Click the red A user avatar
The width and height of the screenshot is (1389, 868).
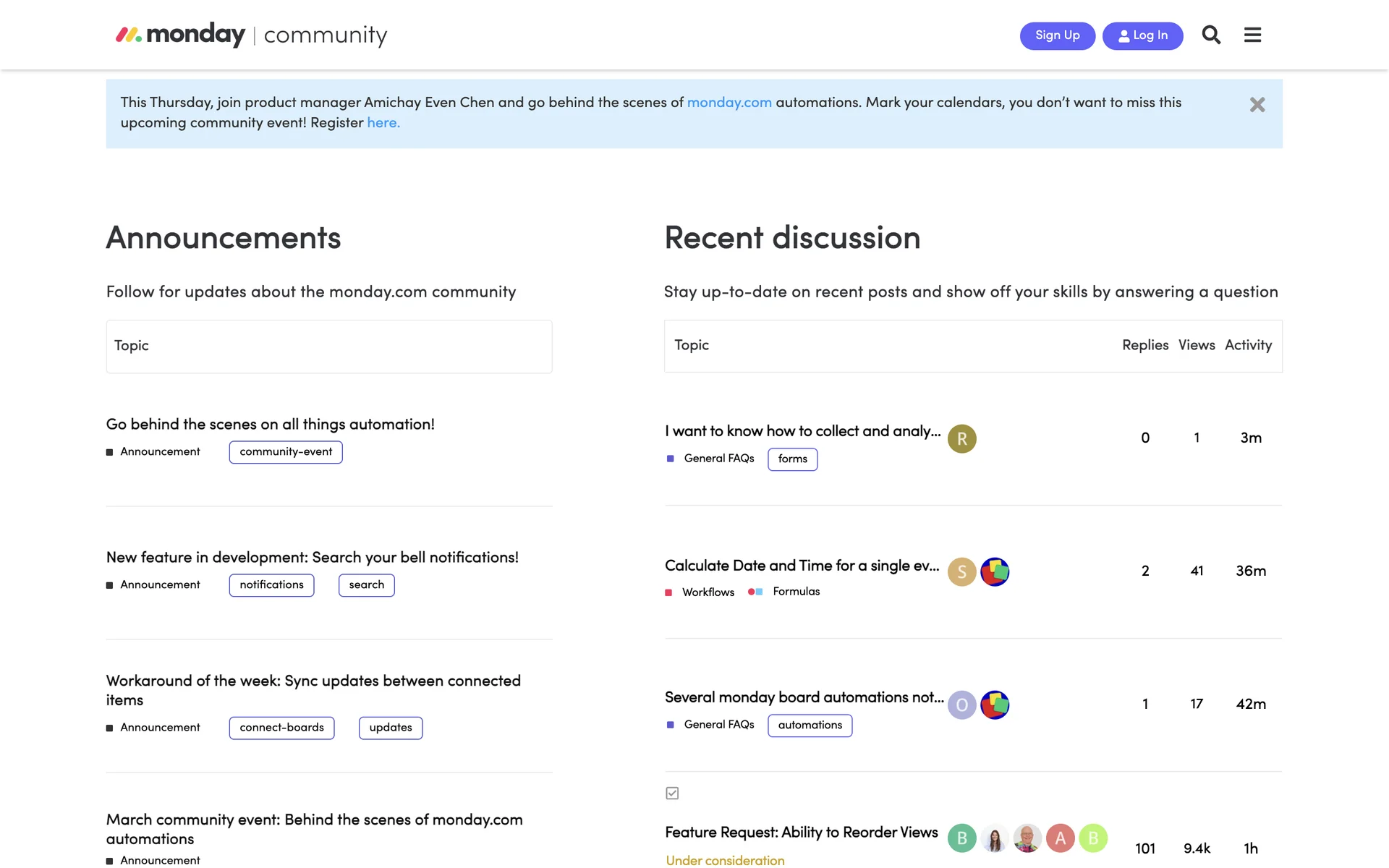point(1060,838)
